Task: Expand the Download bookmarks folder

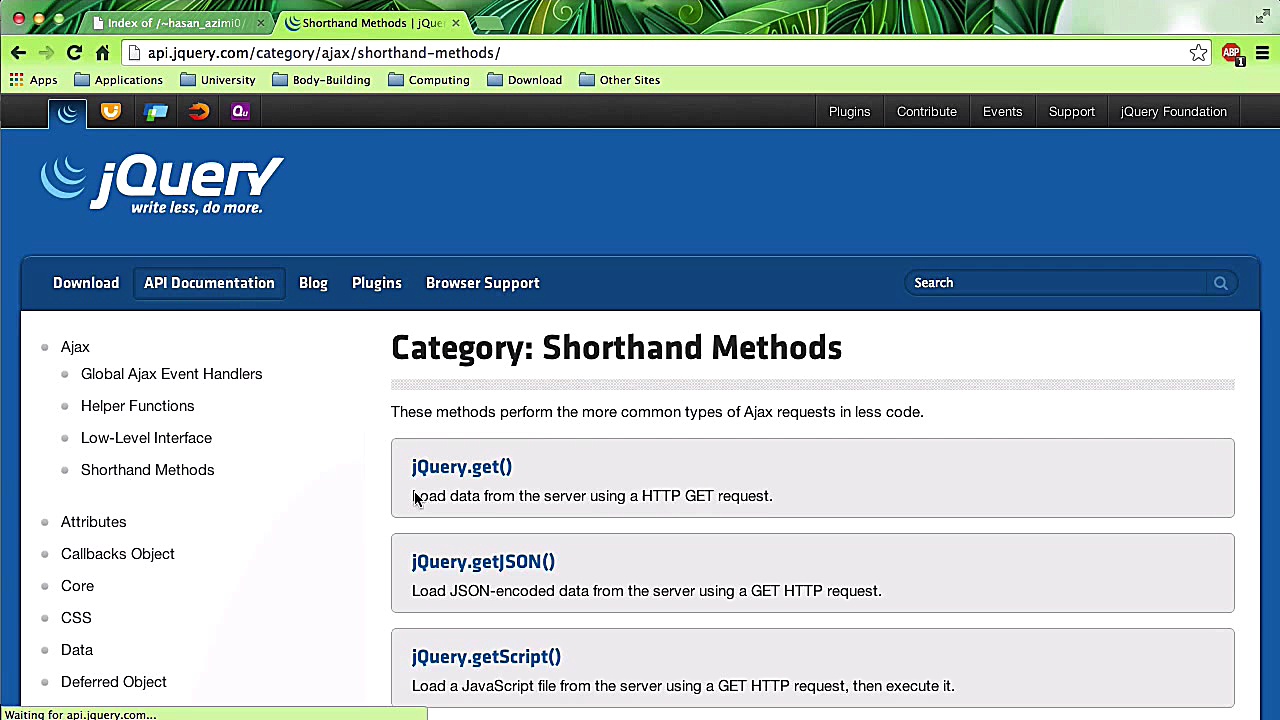Action: point(525,80)
